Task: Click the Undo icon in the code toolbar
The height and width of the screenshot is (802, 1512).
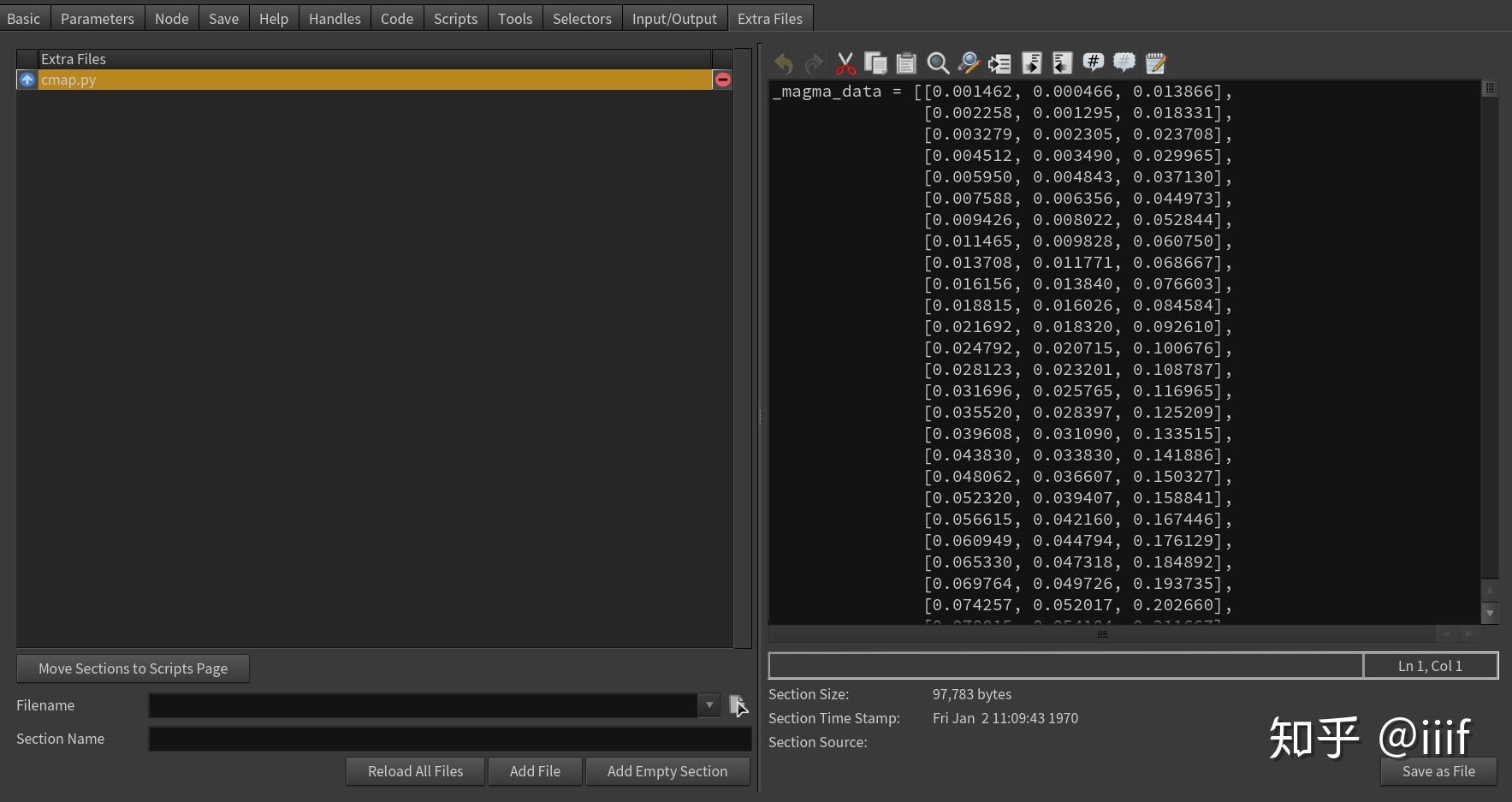Action: 783,62
